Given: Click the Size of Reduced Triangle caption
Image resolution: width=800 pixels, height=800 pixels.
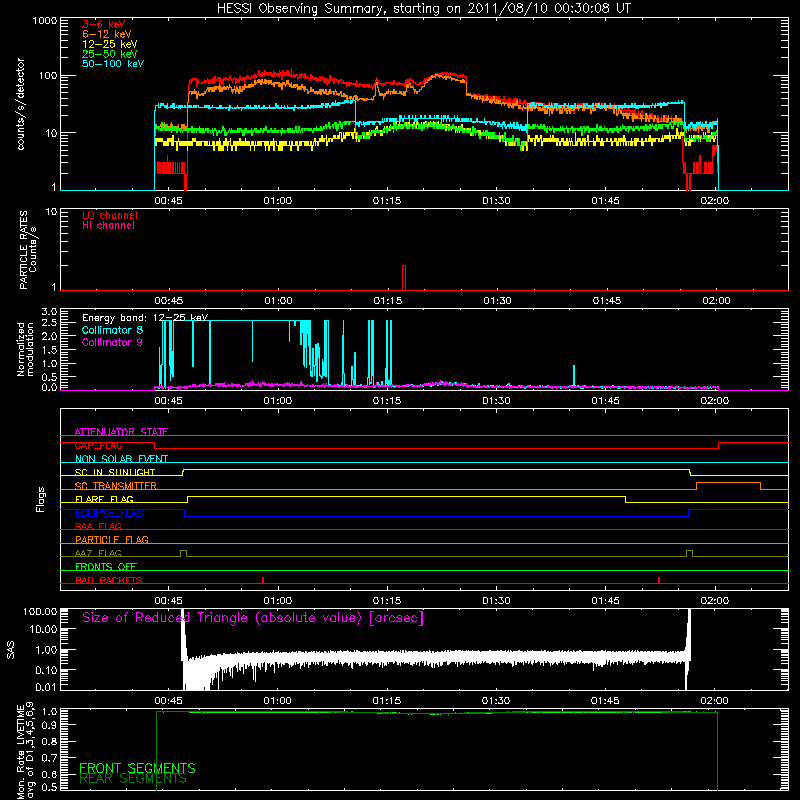Looking at the screenshot, I should click(x=253, y=618).
